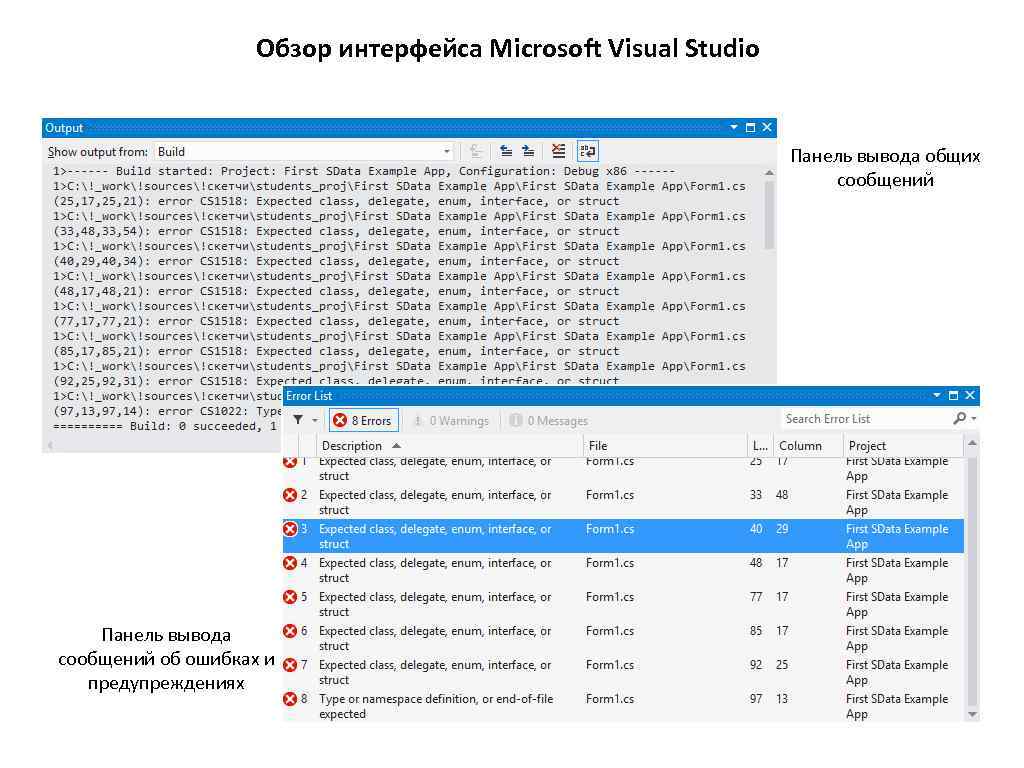
Task: Click into the Search Error List field
Action: click(864, 419)
